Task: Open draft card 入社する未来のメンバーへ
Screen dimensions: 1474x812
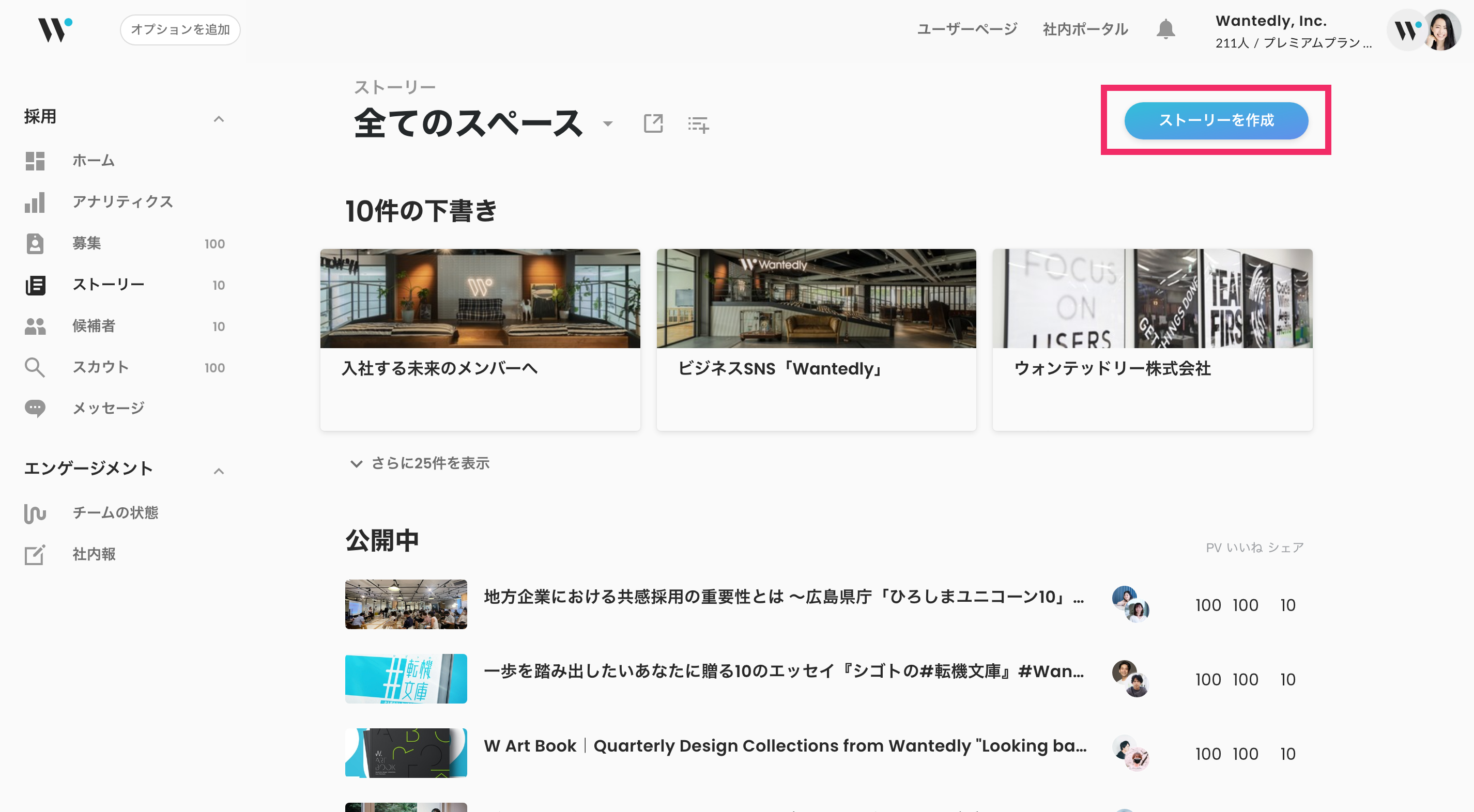Action: point(480,339)
